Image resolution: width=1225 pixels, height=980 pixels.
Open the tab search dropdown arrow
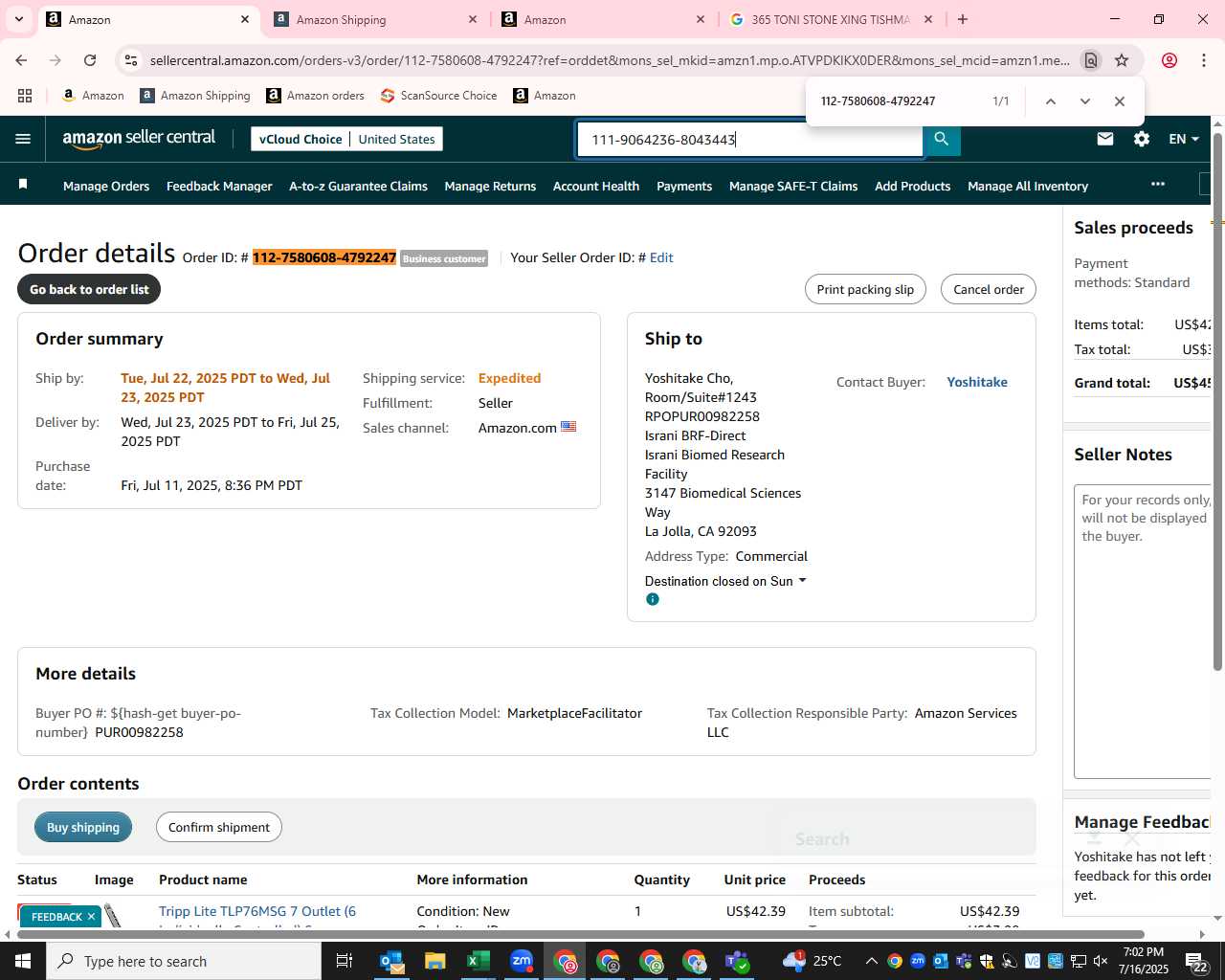click(x=19, y=19)
